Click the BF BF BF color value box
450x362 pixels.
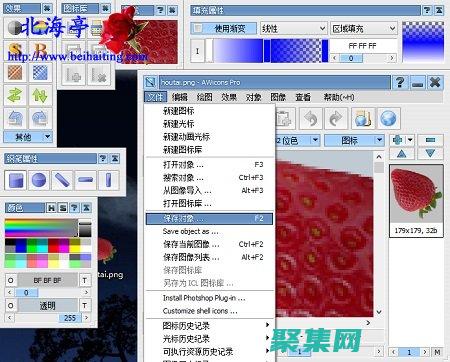pos(47,280)
